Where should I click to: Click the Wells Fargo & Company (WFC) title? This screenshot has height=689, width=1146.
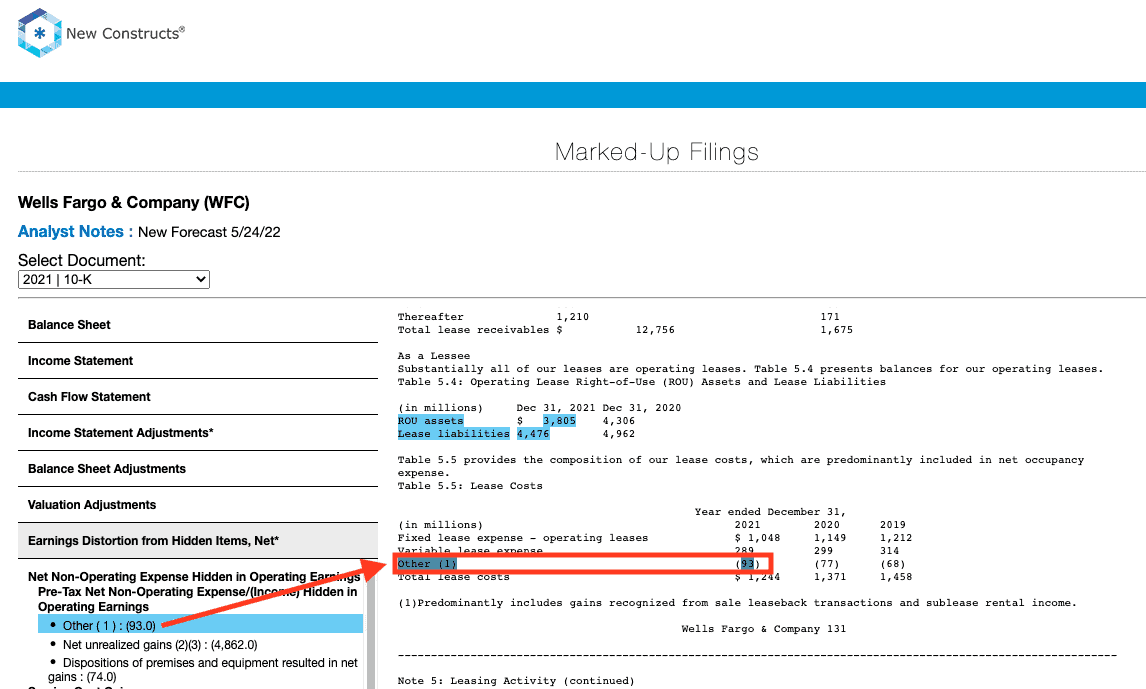tap(134, 202)
